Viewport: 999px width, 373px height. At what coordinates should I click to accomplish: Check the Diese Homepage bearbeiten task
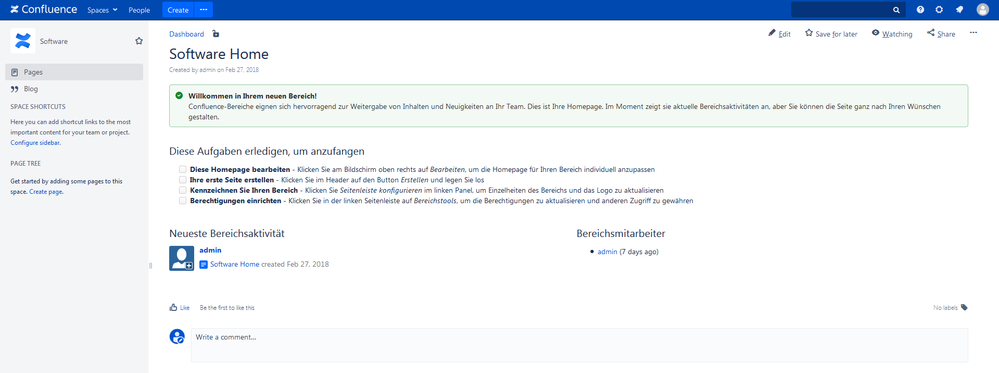click(183, 170)
